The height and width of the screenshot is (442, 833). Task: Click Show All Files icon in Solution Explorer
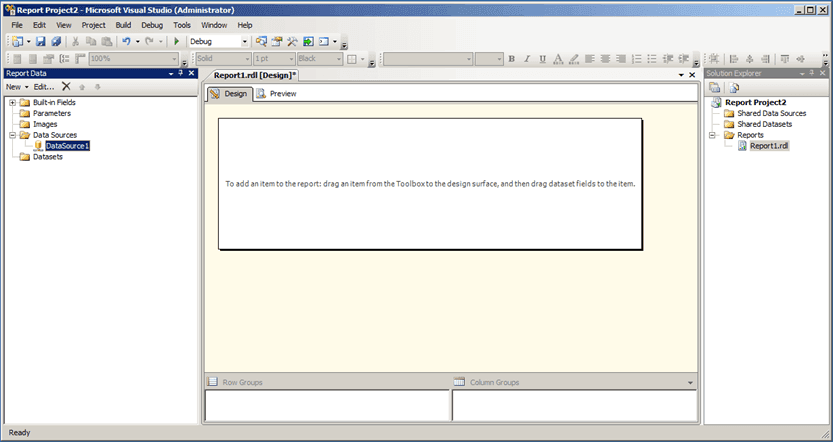(x=734, y=88)
